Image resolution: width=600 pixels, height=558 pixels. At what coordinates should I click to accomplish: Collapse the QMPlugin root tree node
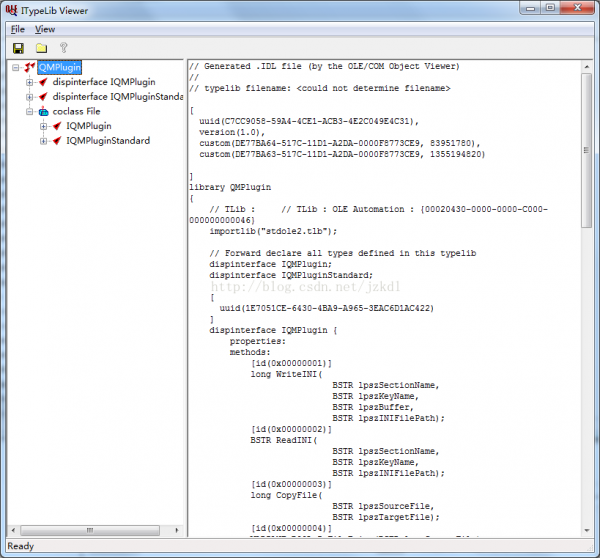(x=15, y=68)
